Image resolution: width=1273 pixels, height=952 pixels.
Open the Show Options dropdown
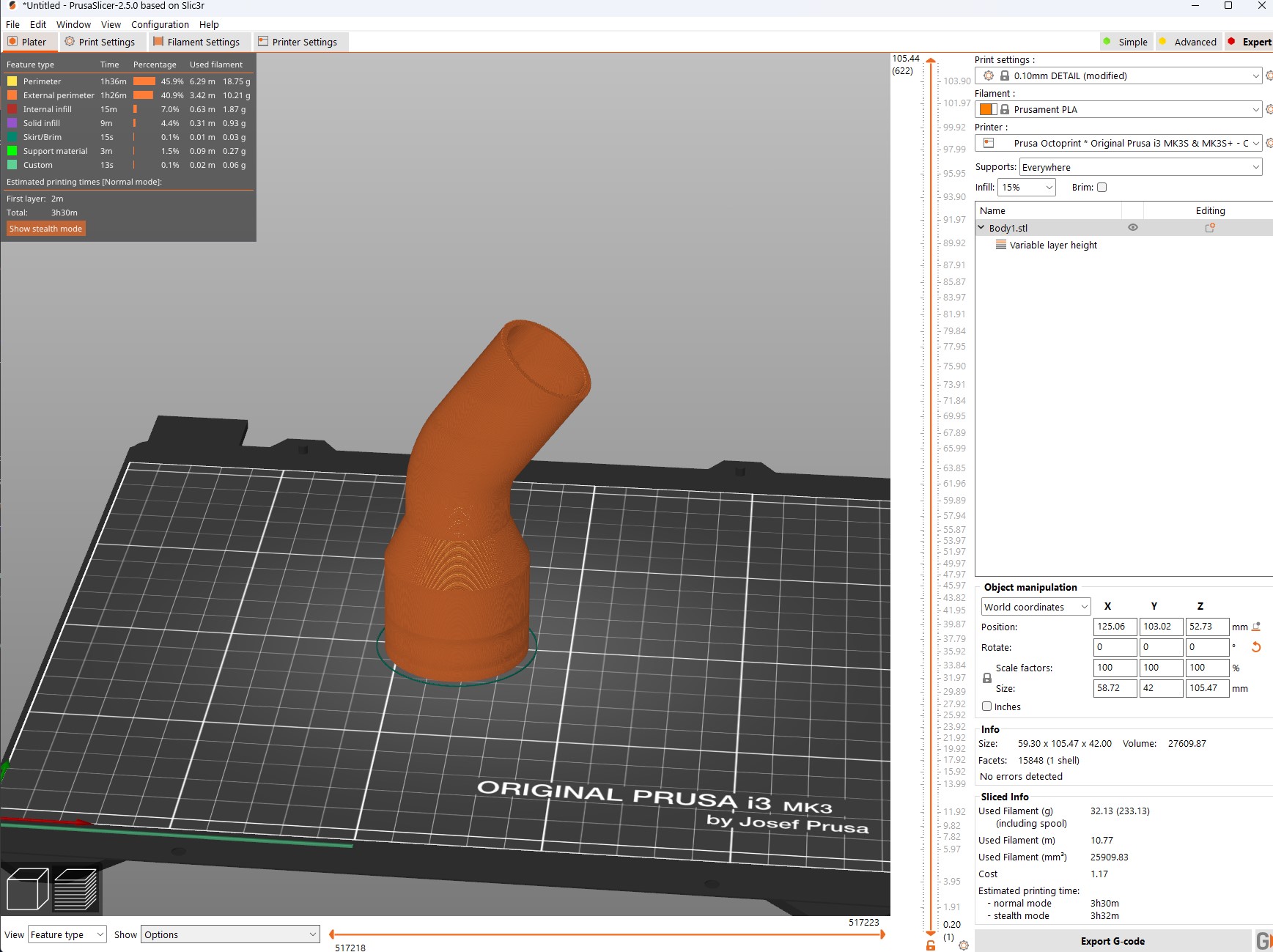pyautogui.click(x=230, y=934)
